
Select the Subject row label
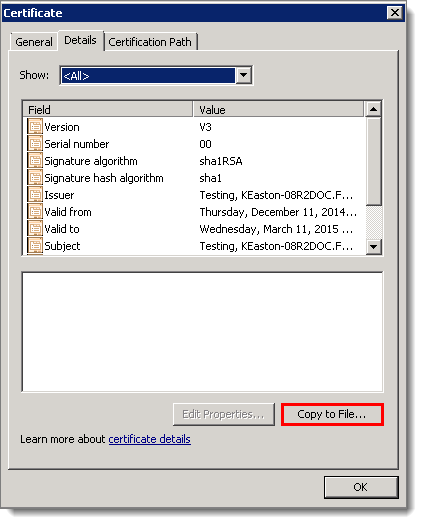pyautogui.click(x=62, y=246)
